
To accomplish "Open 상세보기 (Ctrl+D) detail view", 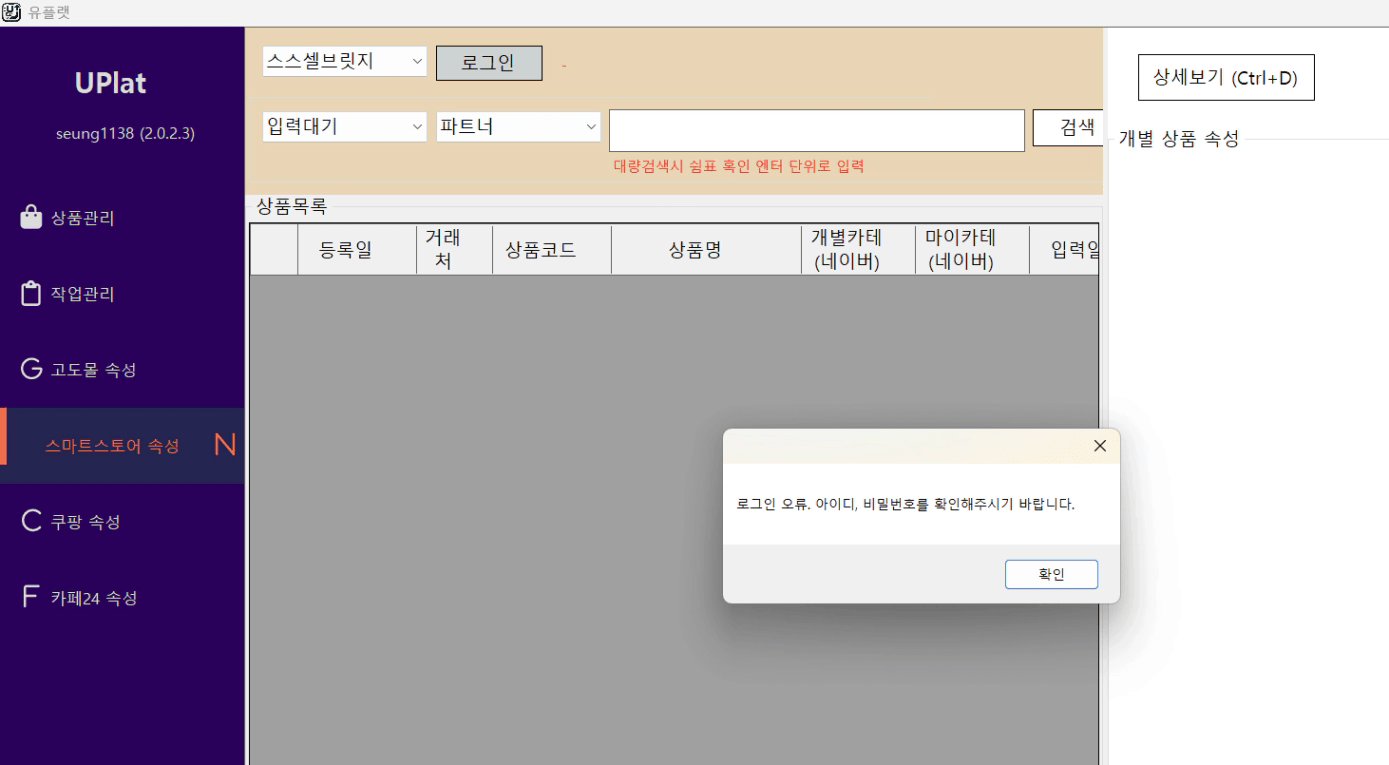I will pyautogui.click(x=1225, y=79).
